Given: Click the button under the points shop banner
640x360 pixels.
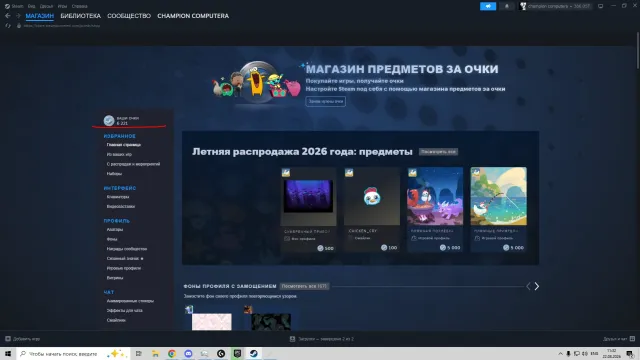Looking at the screenshot, I should coord(326,101).
